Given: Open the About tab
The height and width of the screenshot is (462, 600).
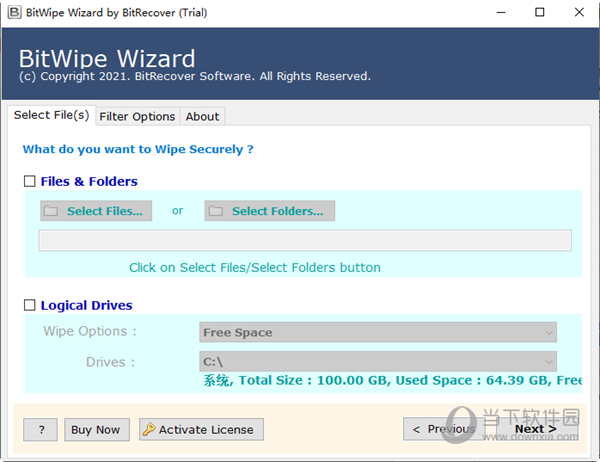Looking at the screenshot, I should pyautogui.click(x=202, y=116).
